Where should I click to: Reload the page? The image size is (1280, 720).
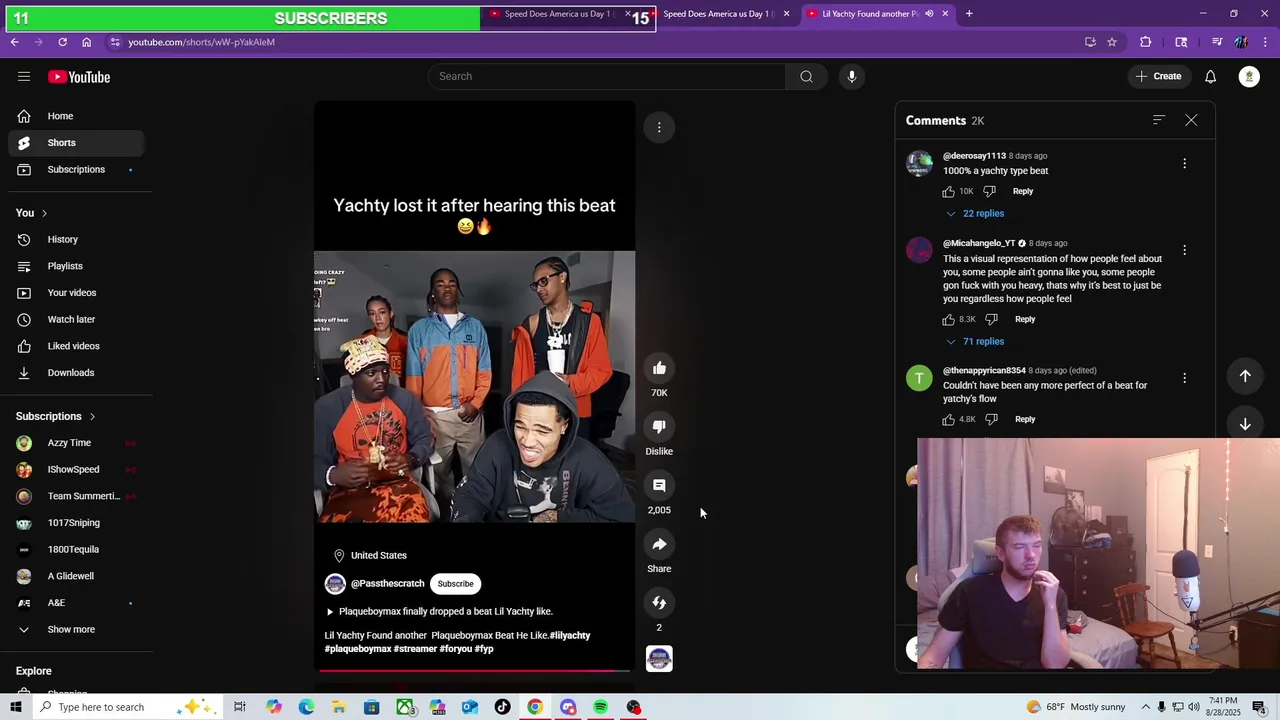[62, 42]
